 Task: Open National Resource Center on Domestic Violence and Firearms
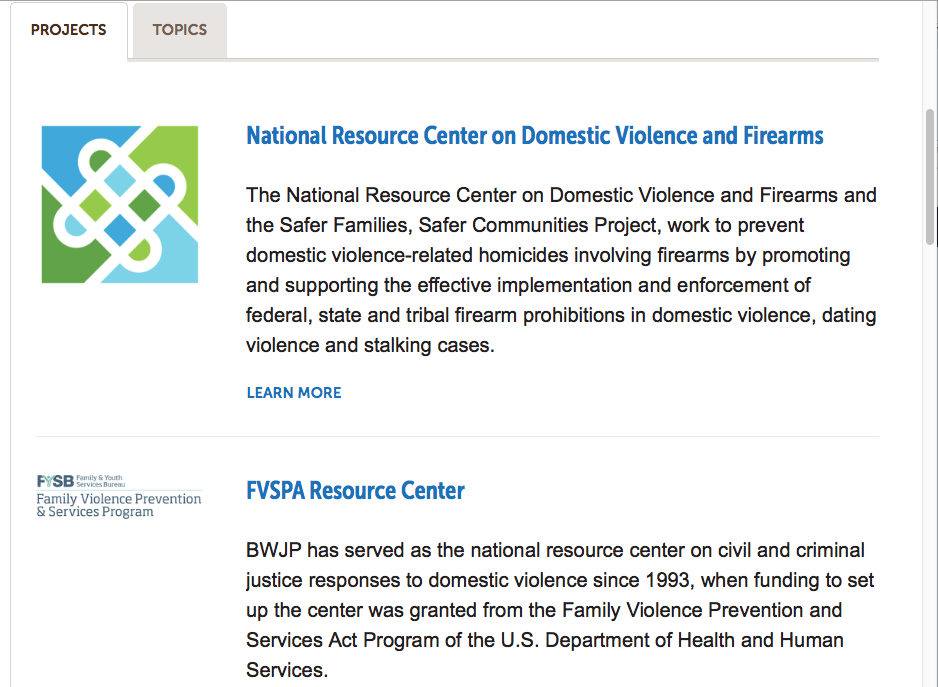point(535,136)
